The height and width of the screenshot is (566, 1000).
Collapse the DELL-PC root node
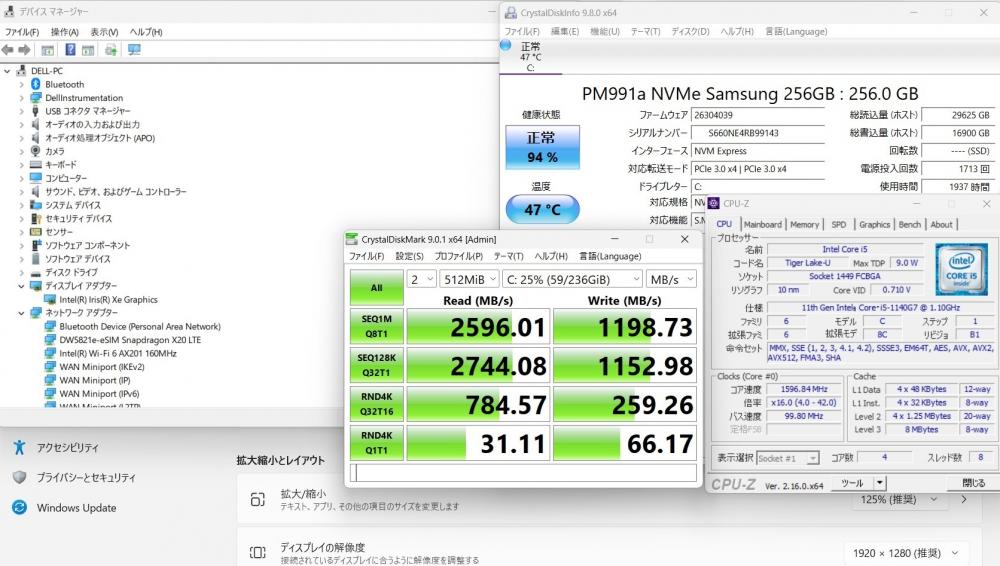(x=7, y=71)
